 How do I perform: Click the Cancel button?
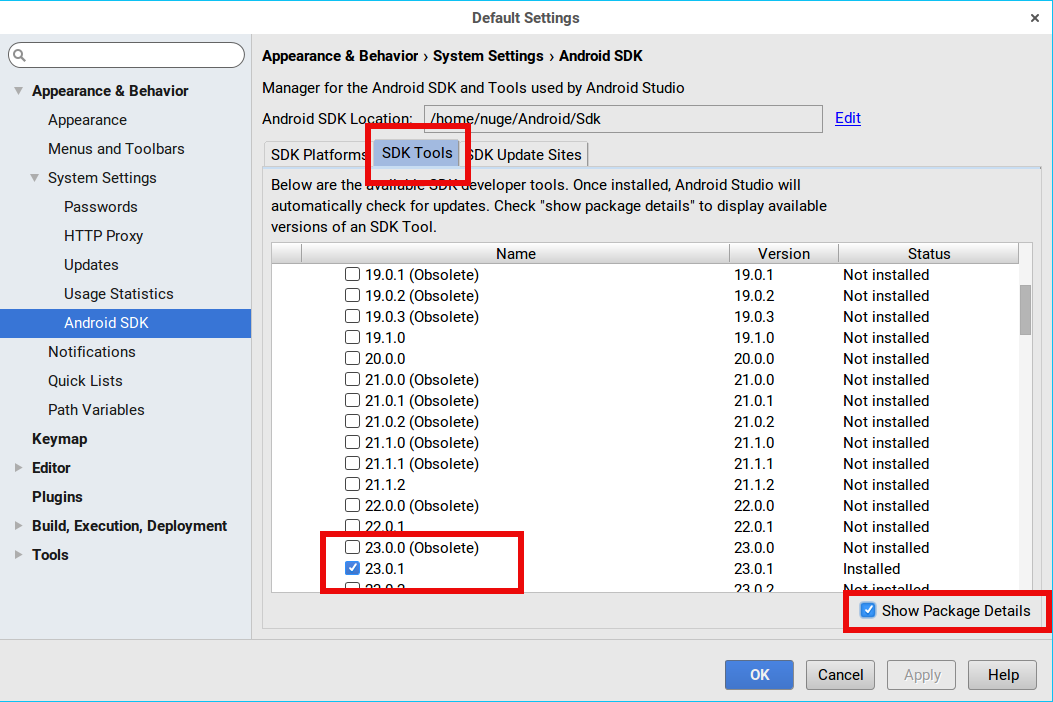(x=840, y=675)
